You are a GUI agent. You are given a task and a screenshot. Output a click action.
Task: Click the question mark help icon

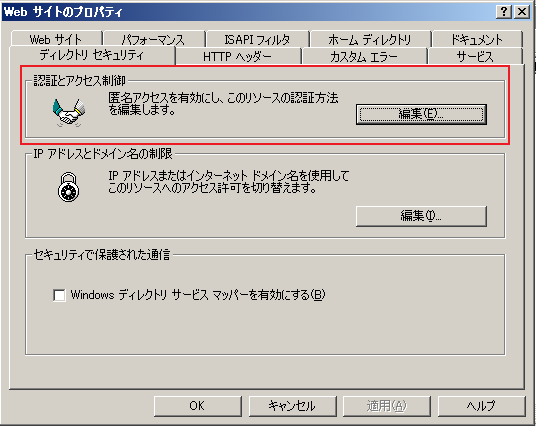point(504,12)
